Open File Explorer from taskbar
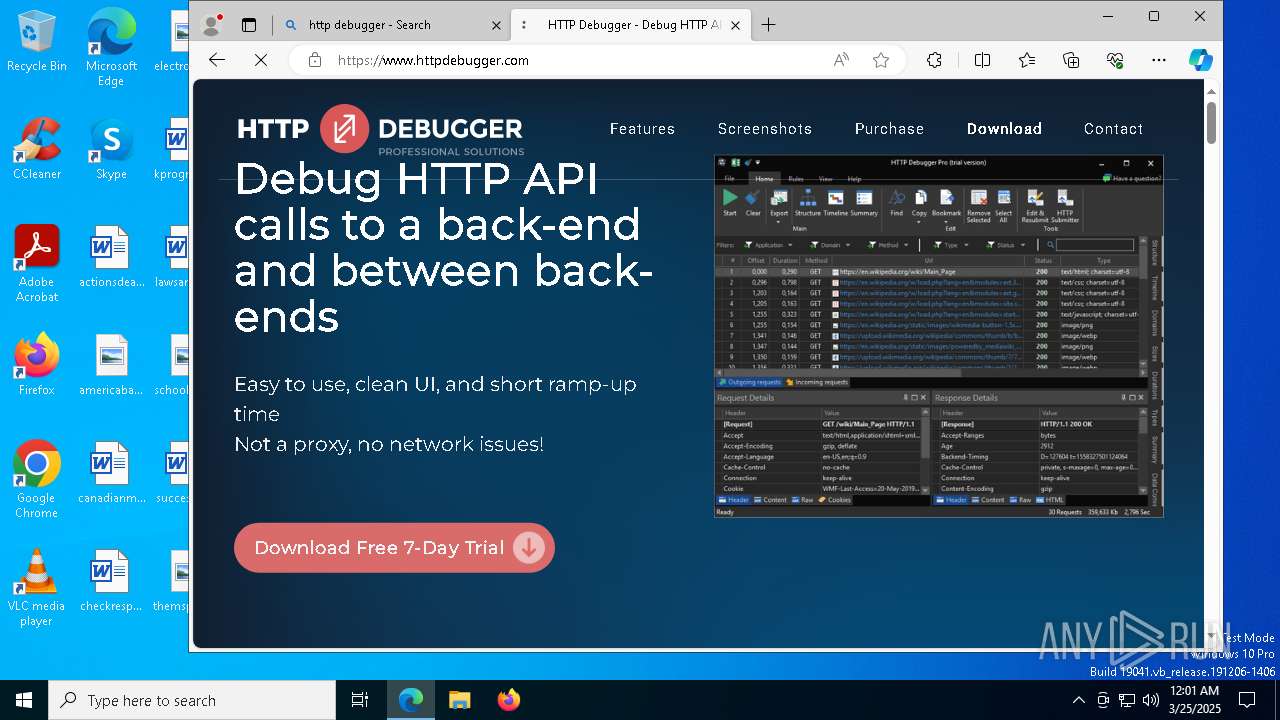The height and width of the screenshot is (720, 1280). 459,700
